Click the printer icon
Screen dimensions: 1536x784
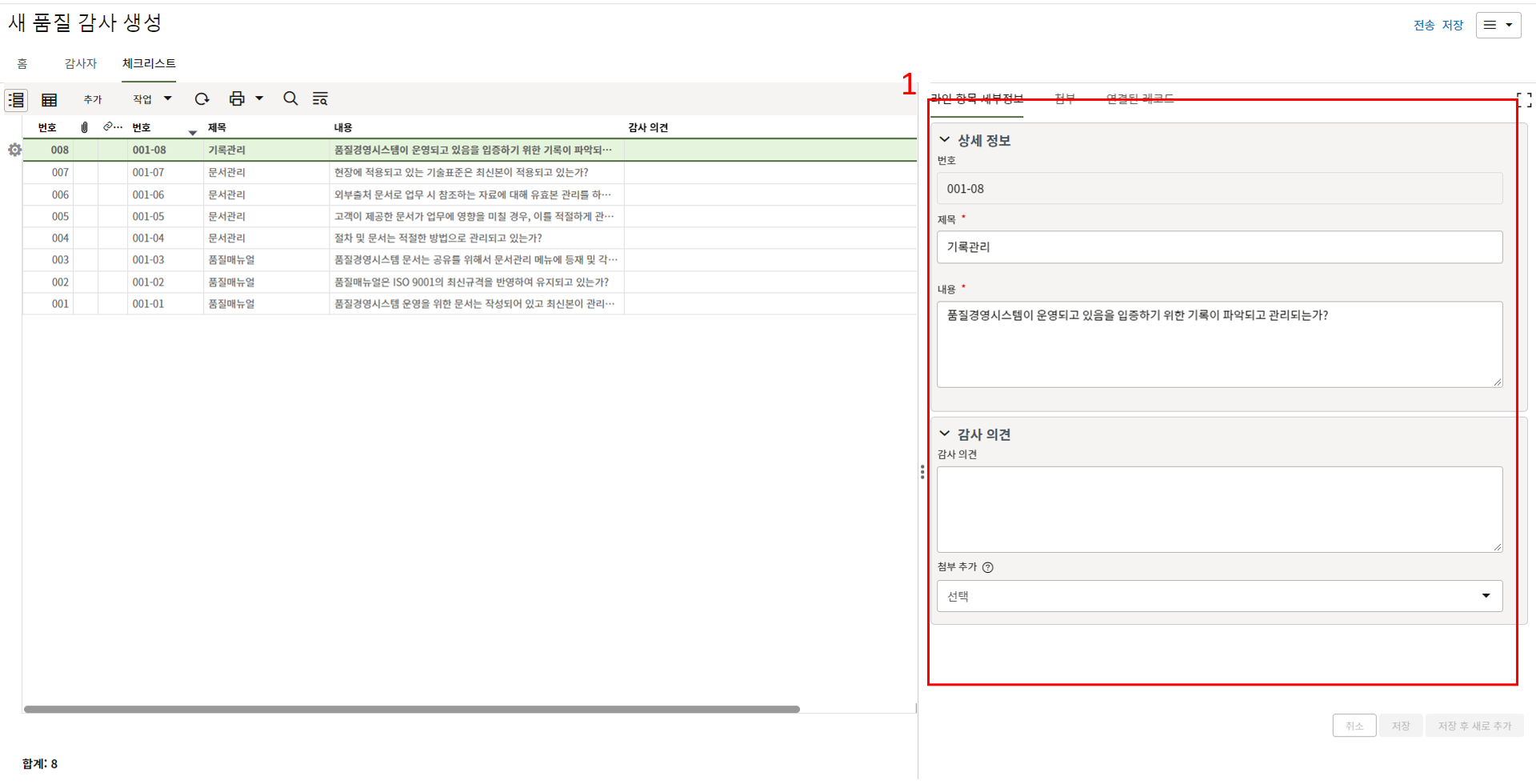point(237,98)
